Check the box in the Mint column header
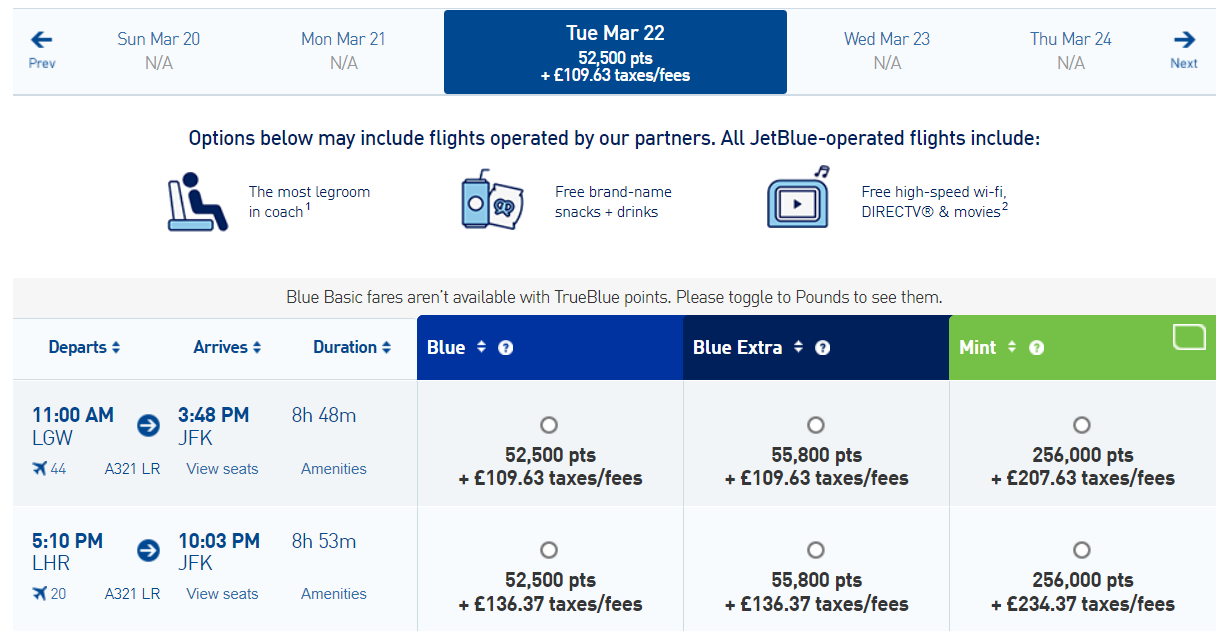The height and width of the screenshot is (641, 1228). pos(1189,337)
